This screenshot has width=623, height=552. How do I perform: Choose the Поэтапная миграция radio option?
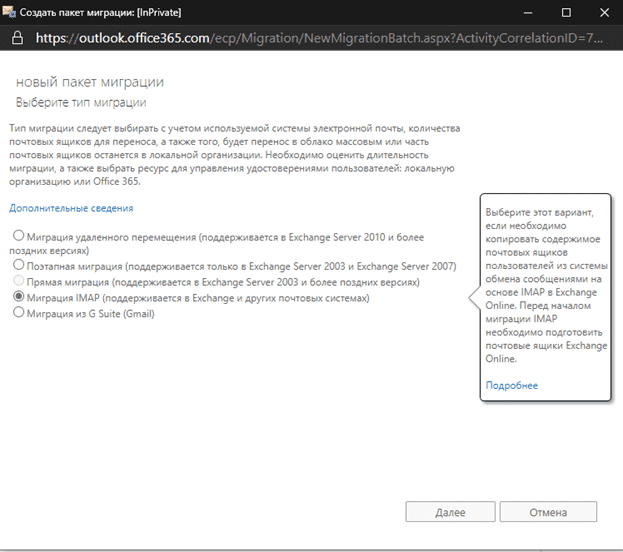(18, 266)
